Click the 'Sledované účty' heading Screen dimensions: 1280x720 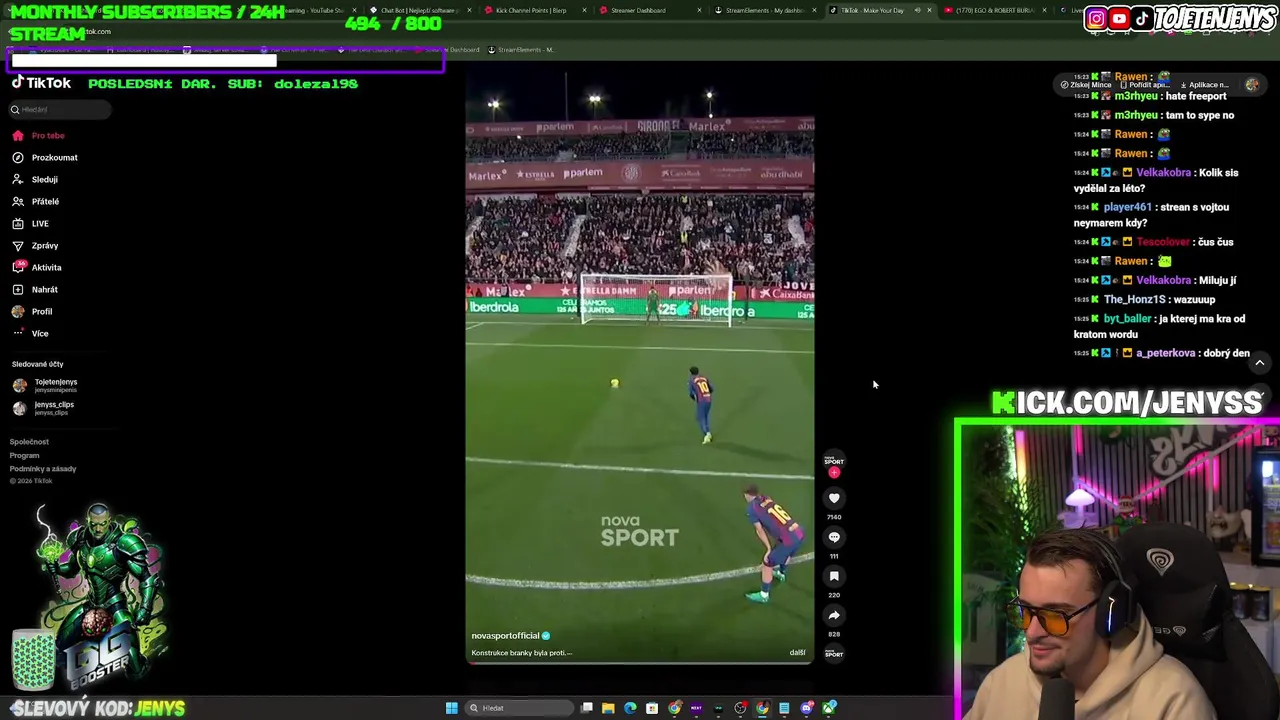coord(37,364)
